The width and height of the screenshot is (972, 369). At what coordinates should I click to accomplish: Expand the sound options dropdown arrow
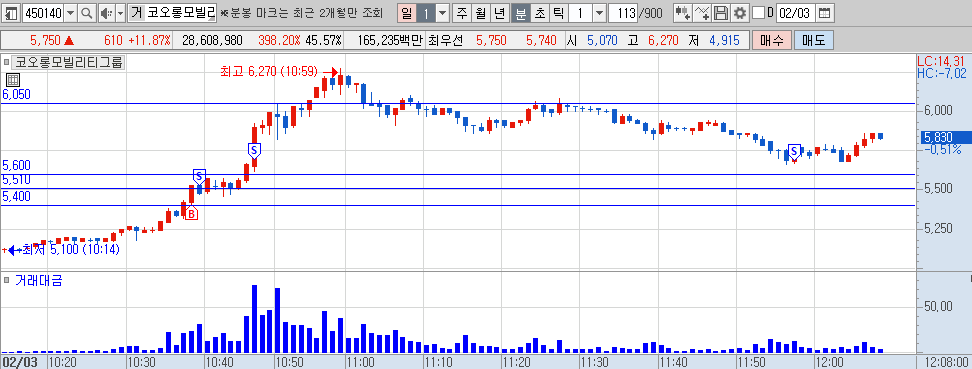tap(120, 12)
